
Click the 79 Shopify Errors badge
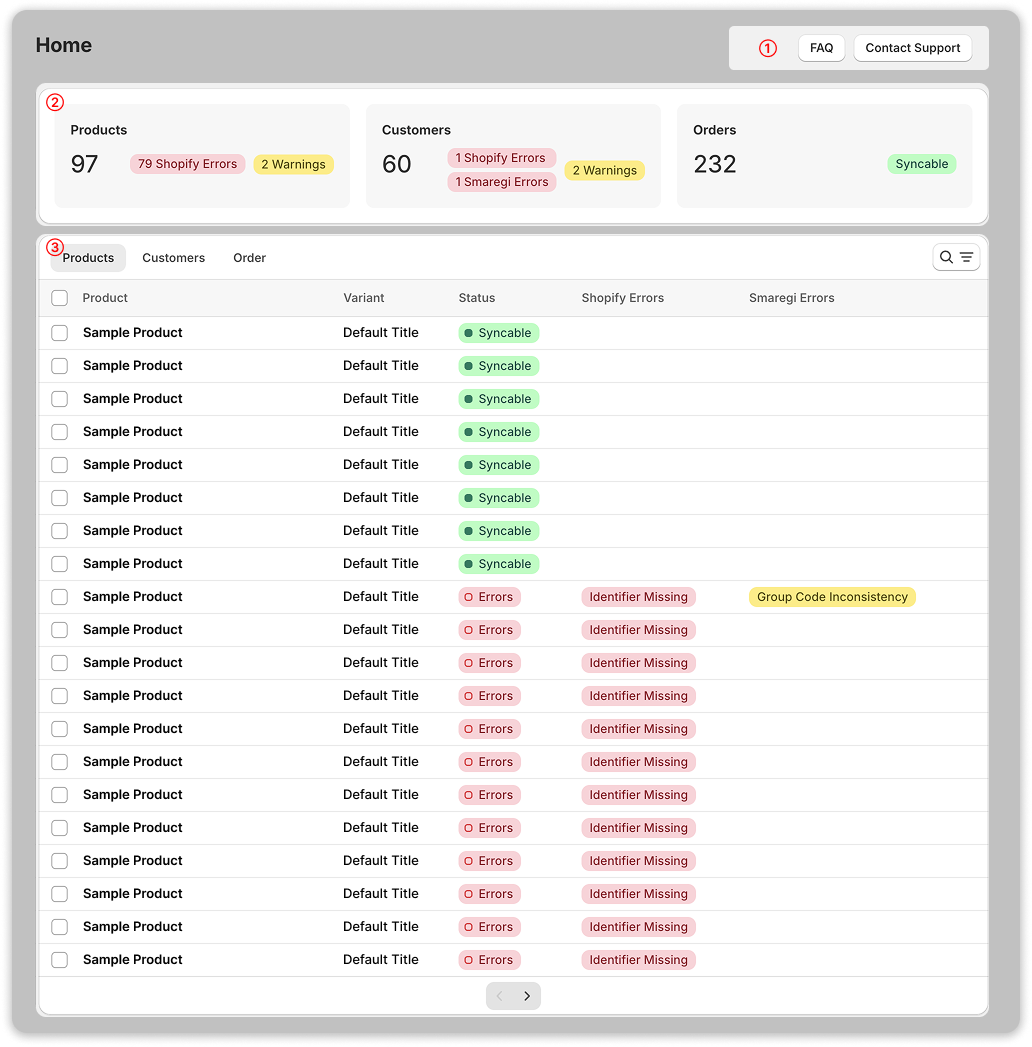(187, 164)
